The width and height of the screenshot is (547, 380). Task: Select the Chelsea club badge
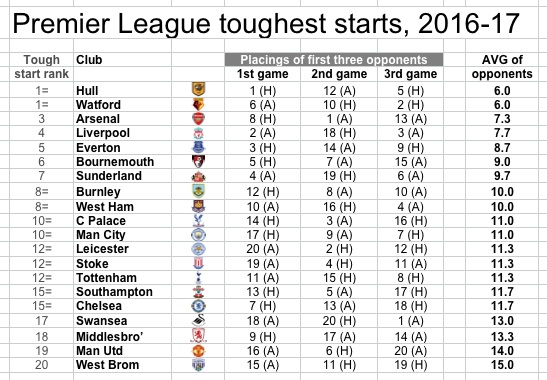click(x=198, y=306)
